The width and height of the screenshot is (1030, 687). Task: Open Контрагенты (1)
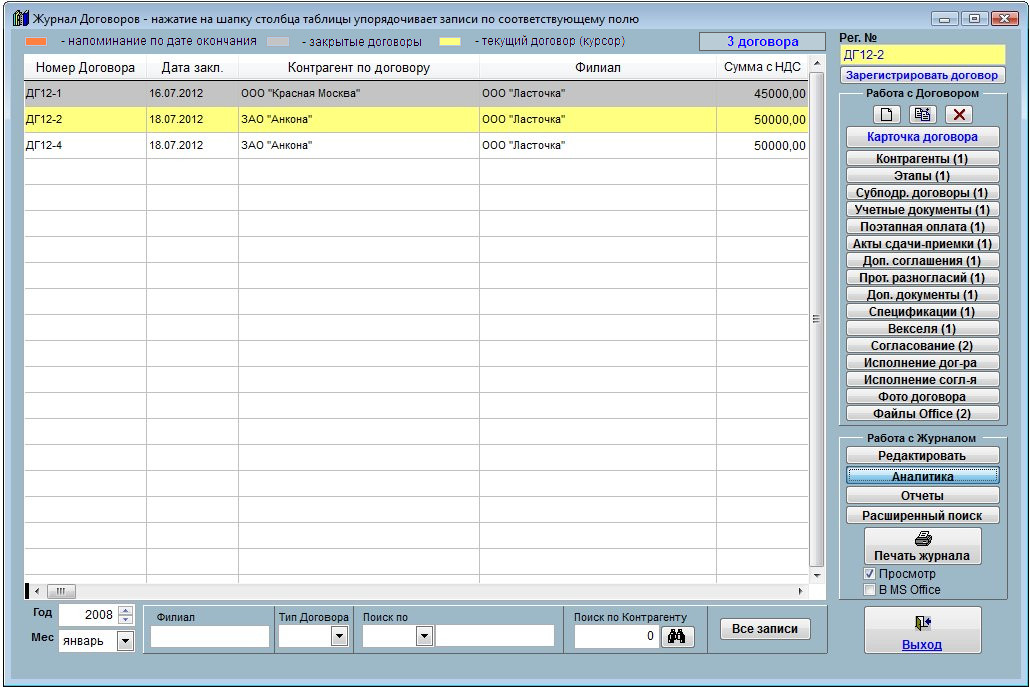click(x=922, y=158)
